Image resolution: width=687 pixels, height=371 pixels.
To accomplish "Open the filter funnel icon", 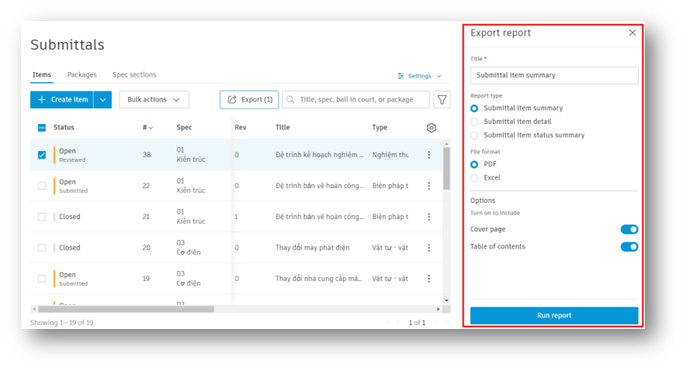I will [442, 100].
